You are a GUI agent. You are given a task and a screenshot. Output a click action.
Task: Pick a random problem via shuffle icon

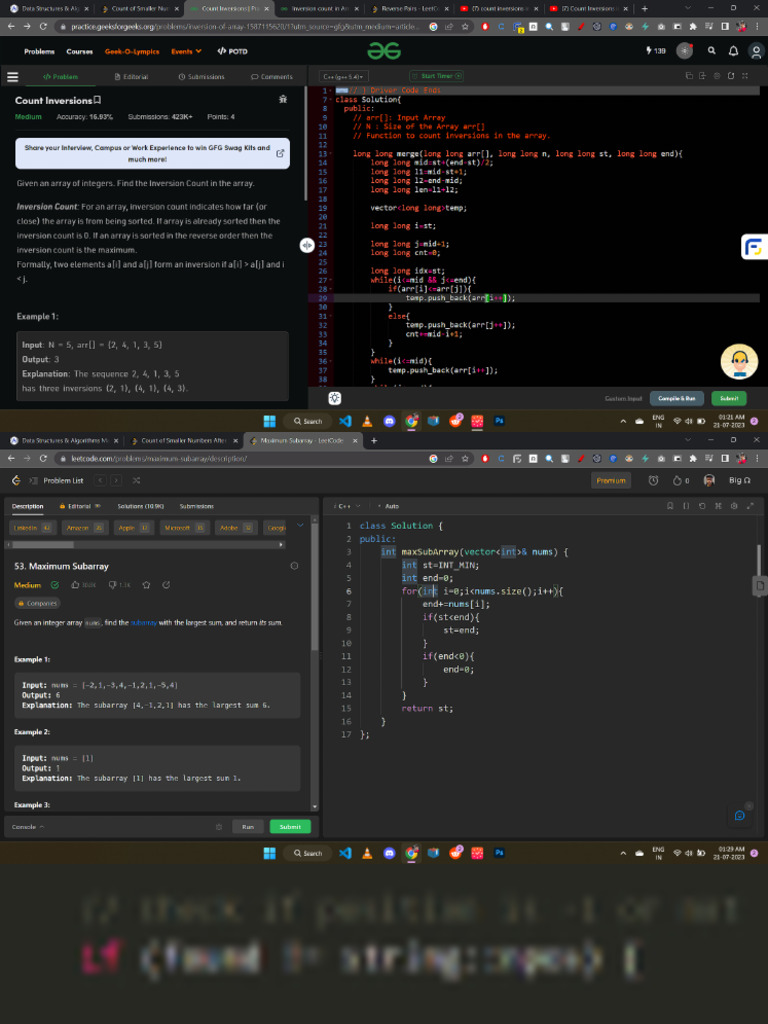coord(136,481)
